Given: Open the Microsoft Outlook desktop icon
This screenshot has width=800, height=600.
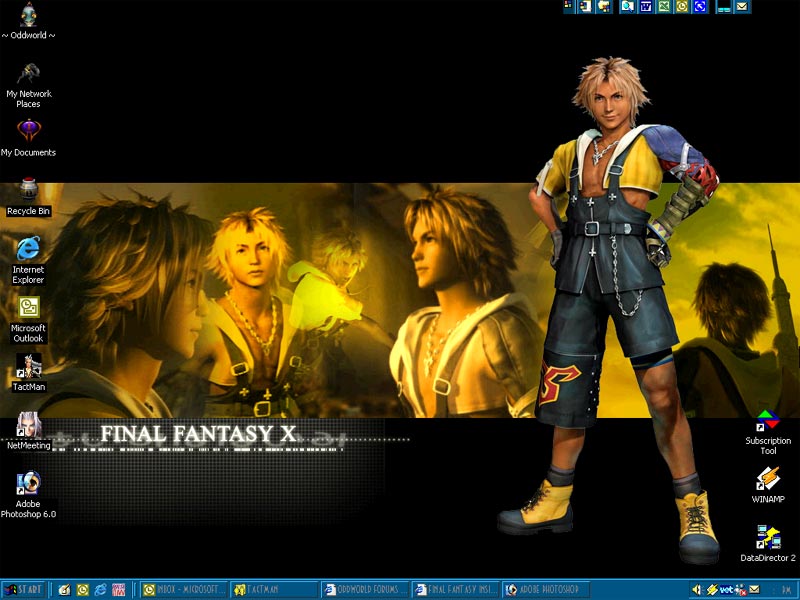Looking at the screenshot, I should (x=28, y=307).
